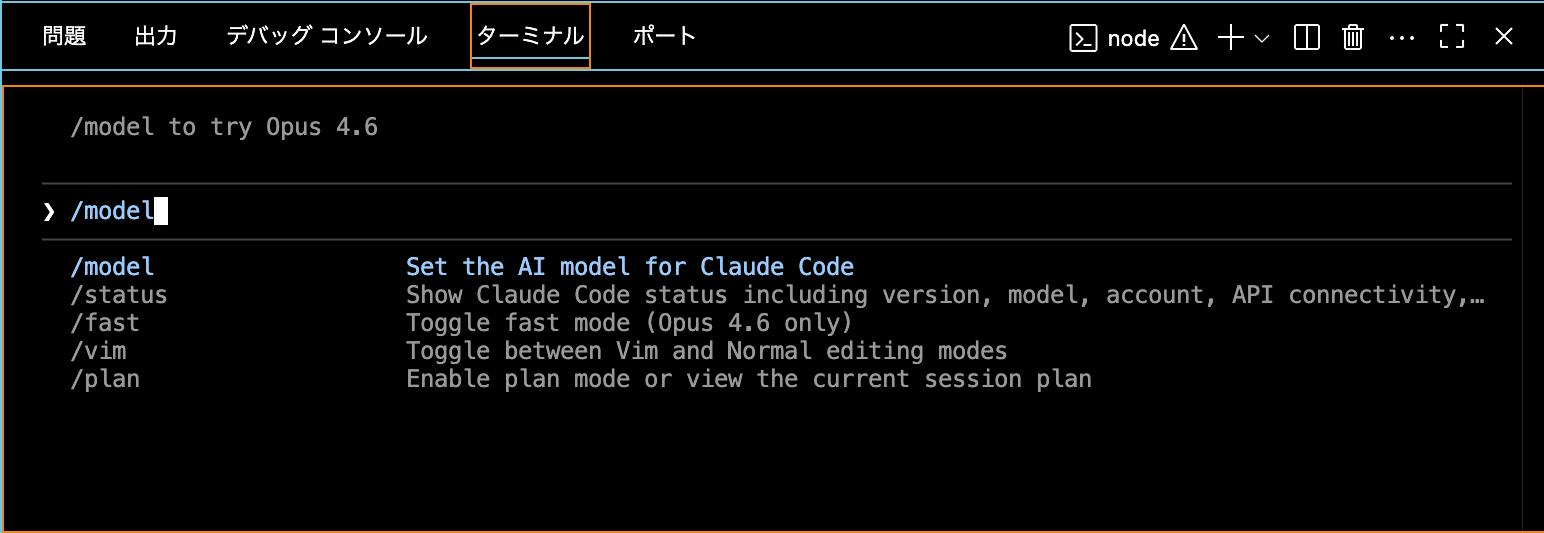
Task: Click the warning triangle icon next to node
Action: [x=1184, y=38]
